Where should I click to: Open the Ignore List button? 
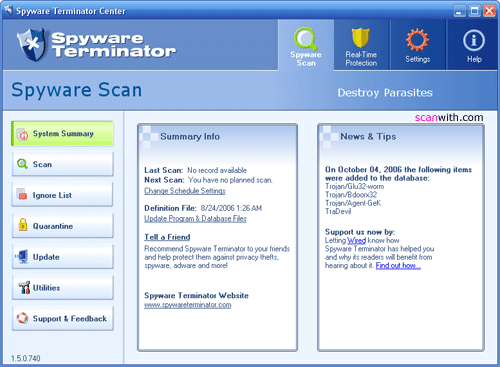(62, 195)
